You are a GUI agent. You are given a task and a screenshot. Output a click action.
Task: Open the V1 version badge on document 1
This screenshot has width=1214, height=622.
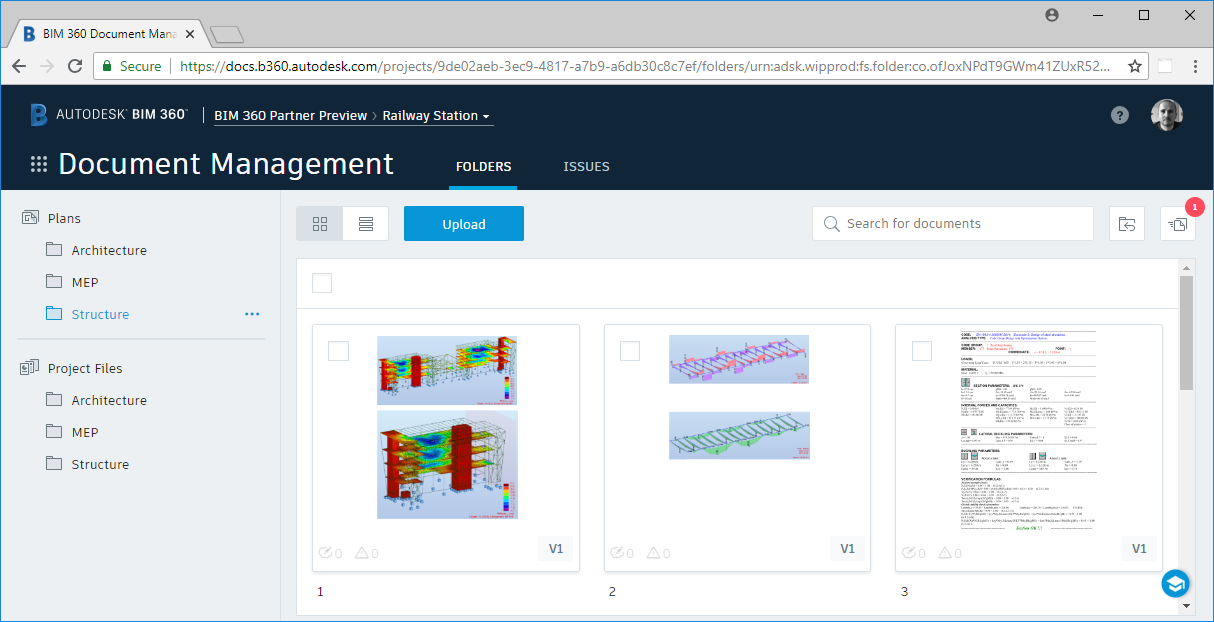pyautogui.click(x=556, y=548)
